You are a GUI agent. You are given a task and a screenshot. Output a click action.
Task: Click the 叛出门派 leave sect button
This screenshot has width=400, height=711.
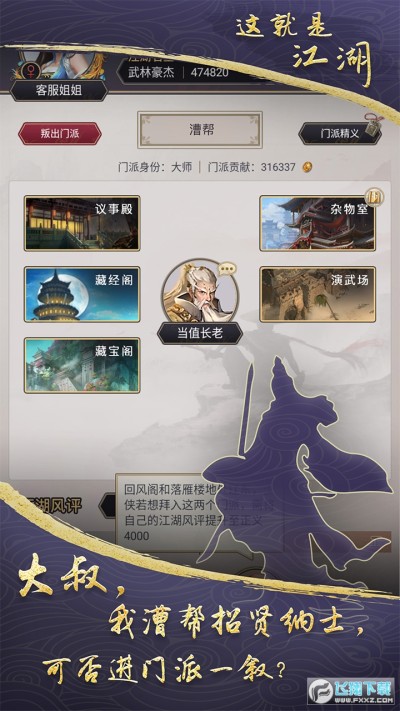tap(59, 134)
